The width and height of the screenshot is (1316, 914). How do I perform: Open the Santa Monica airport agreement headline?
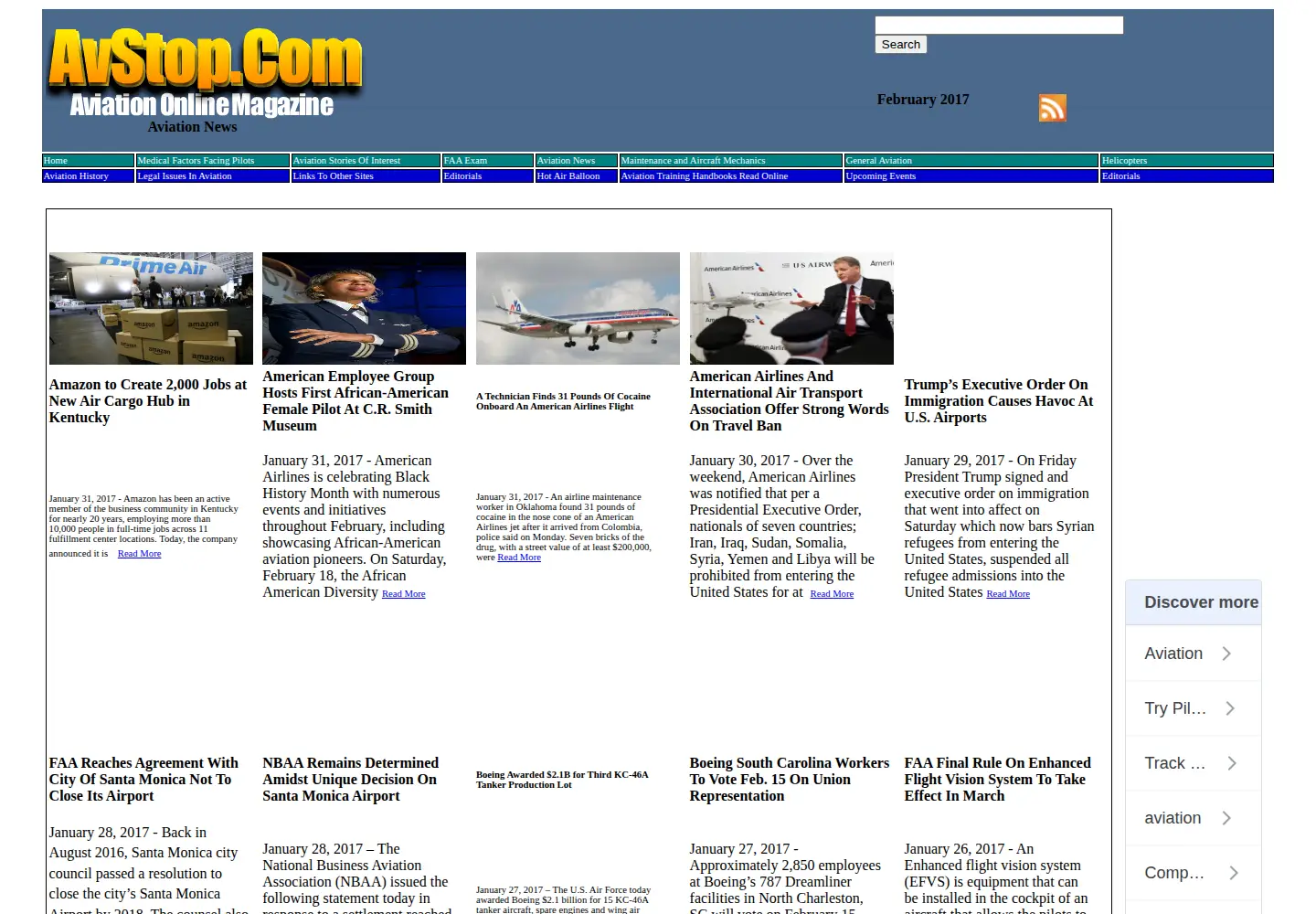[143, 780]
